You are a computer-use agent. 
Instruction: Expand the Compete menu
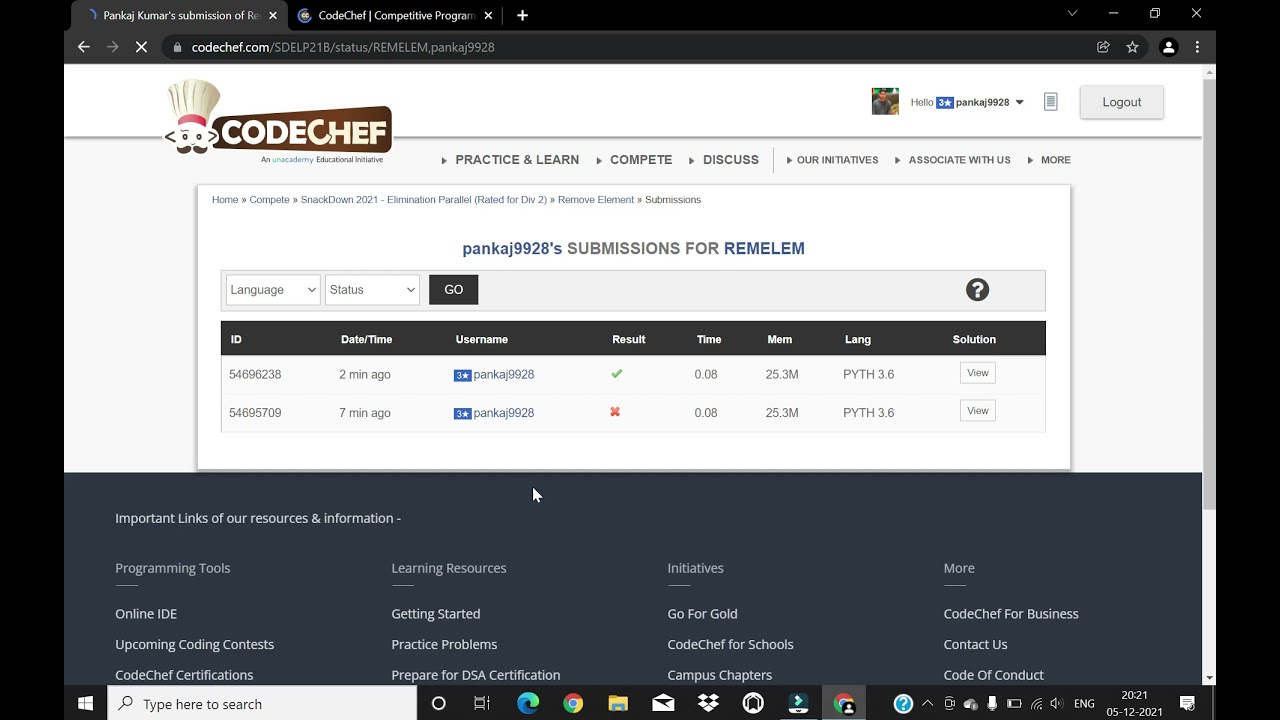[x=641, y=160]
